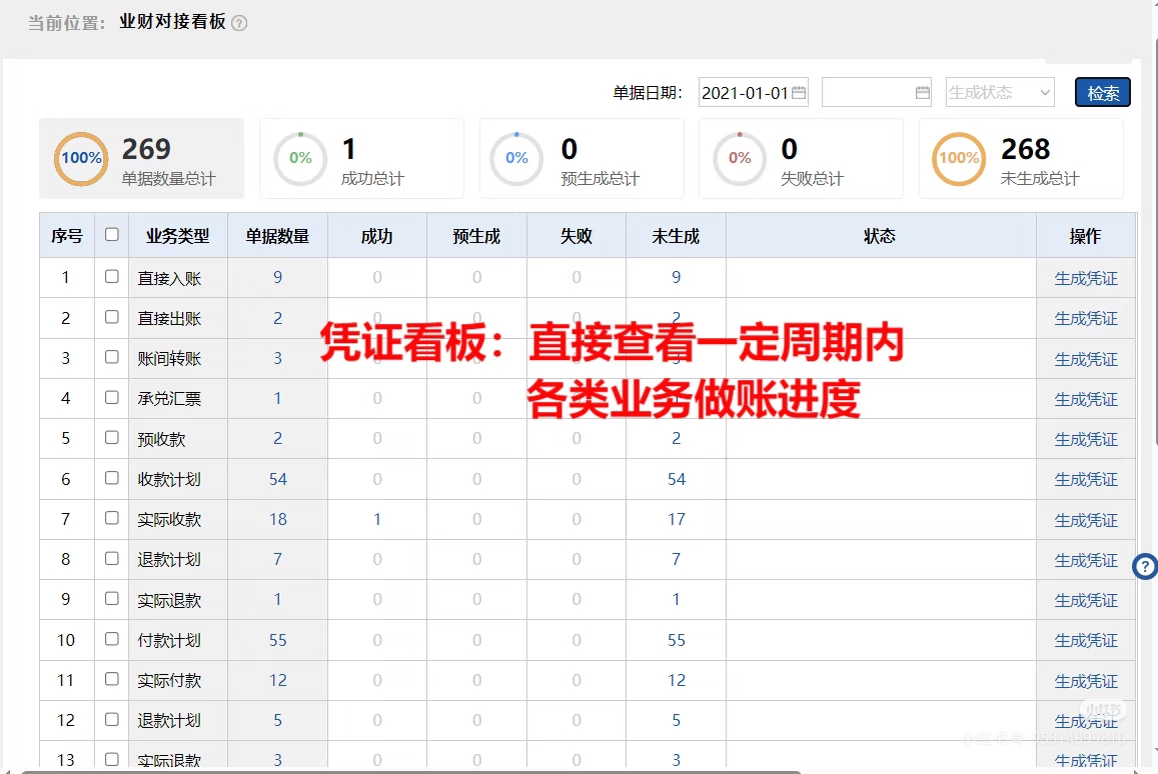This screenshot has width=1158, height=774.
Task: Click document count 7 in 退款计划 row 8
Action: click(278, 559)
